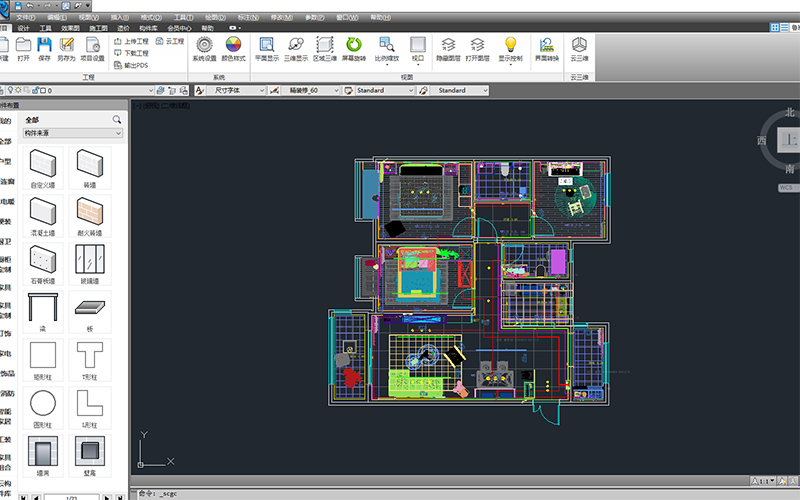The width and height of the screenshot is (800, 500).
Task: Click the search magnifier in component panel
Action: coord(117,119)
